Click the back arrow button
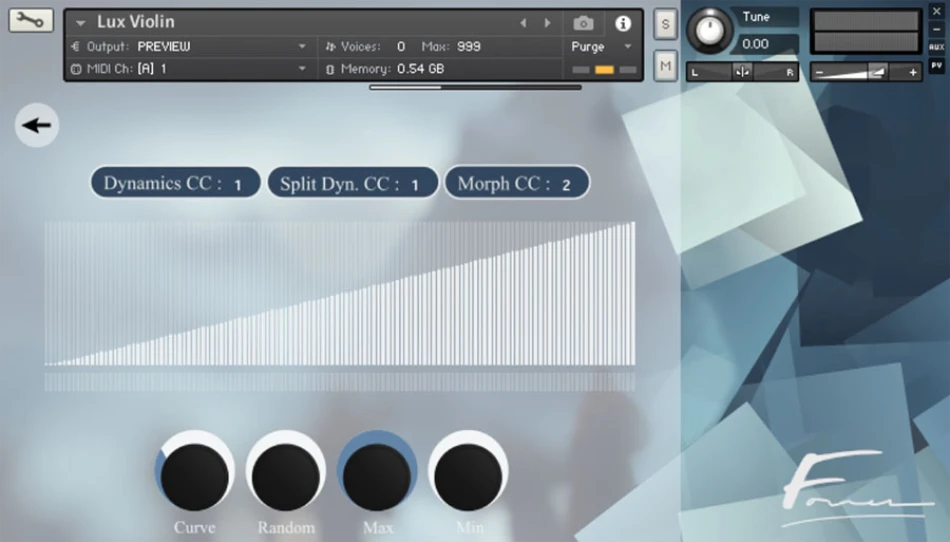950x542 pixels. (x=37, y=125)
